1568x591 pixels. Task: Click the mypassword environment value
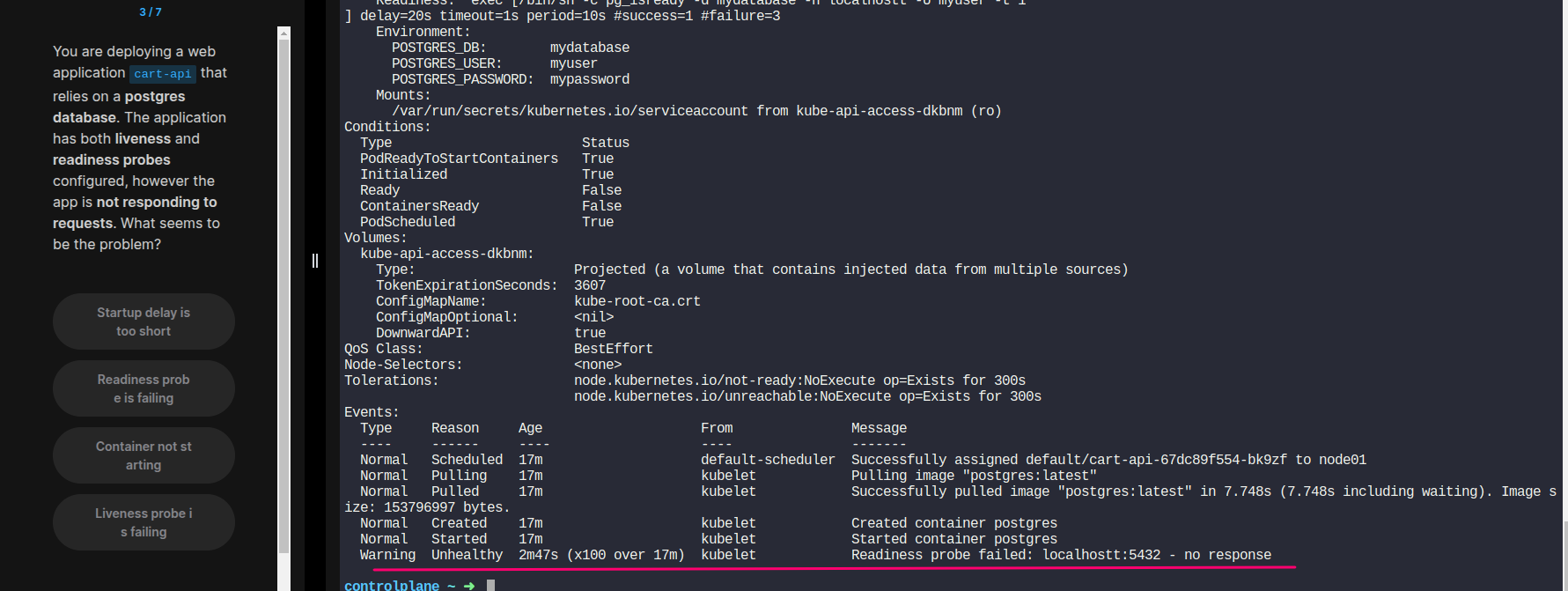click(x=590, y=79)
